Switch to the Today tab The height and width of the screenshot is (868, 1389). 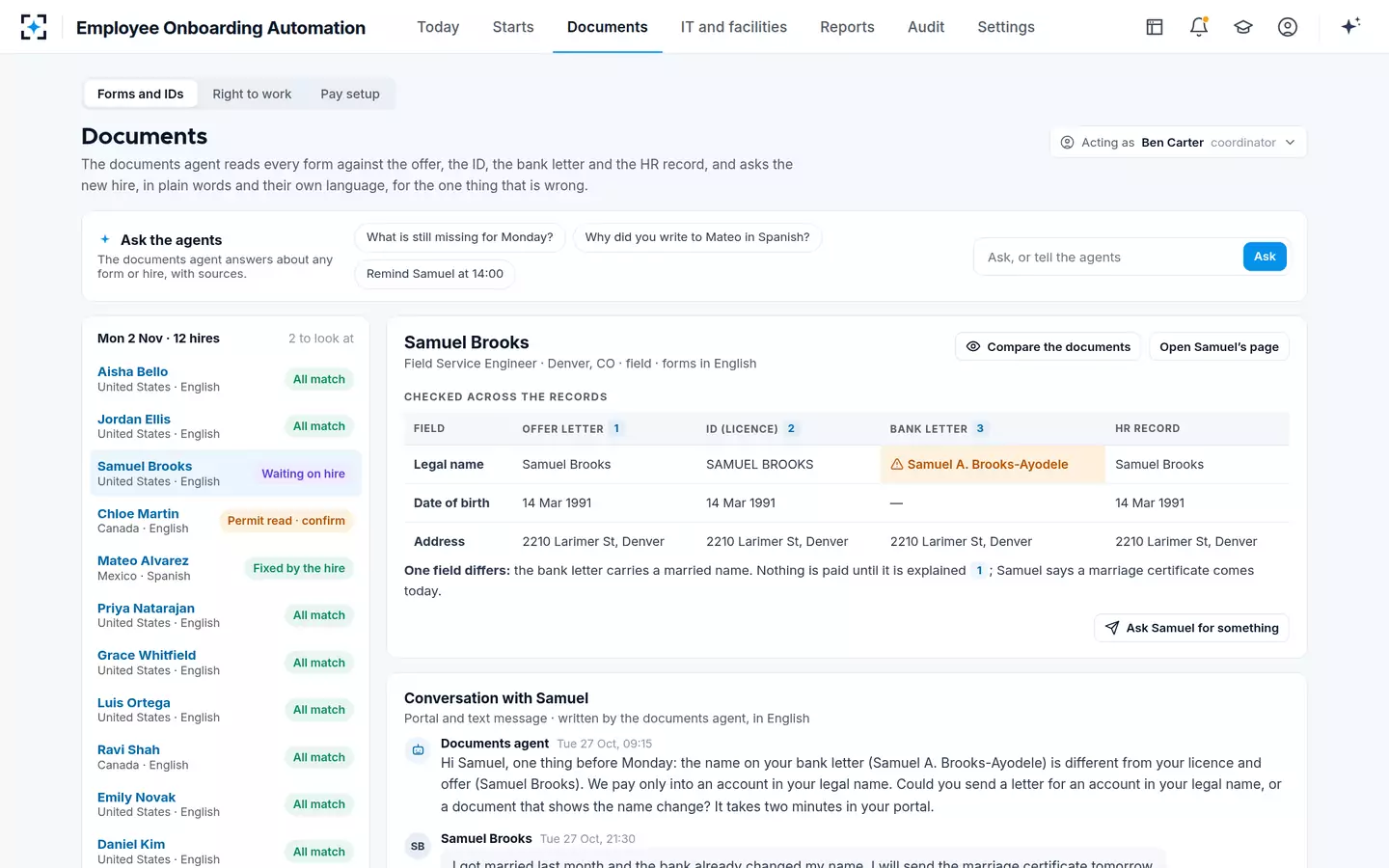[438, 27]
